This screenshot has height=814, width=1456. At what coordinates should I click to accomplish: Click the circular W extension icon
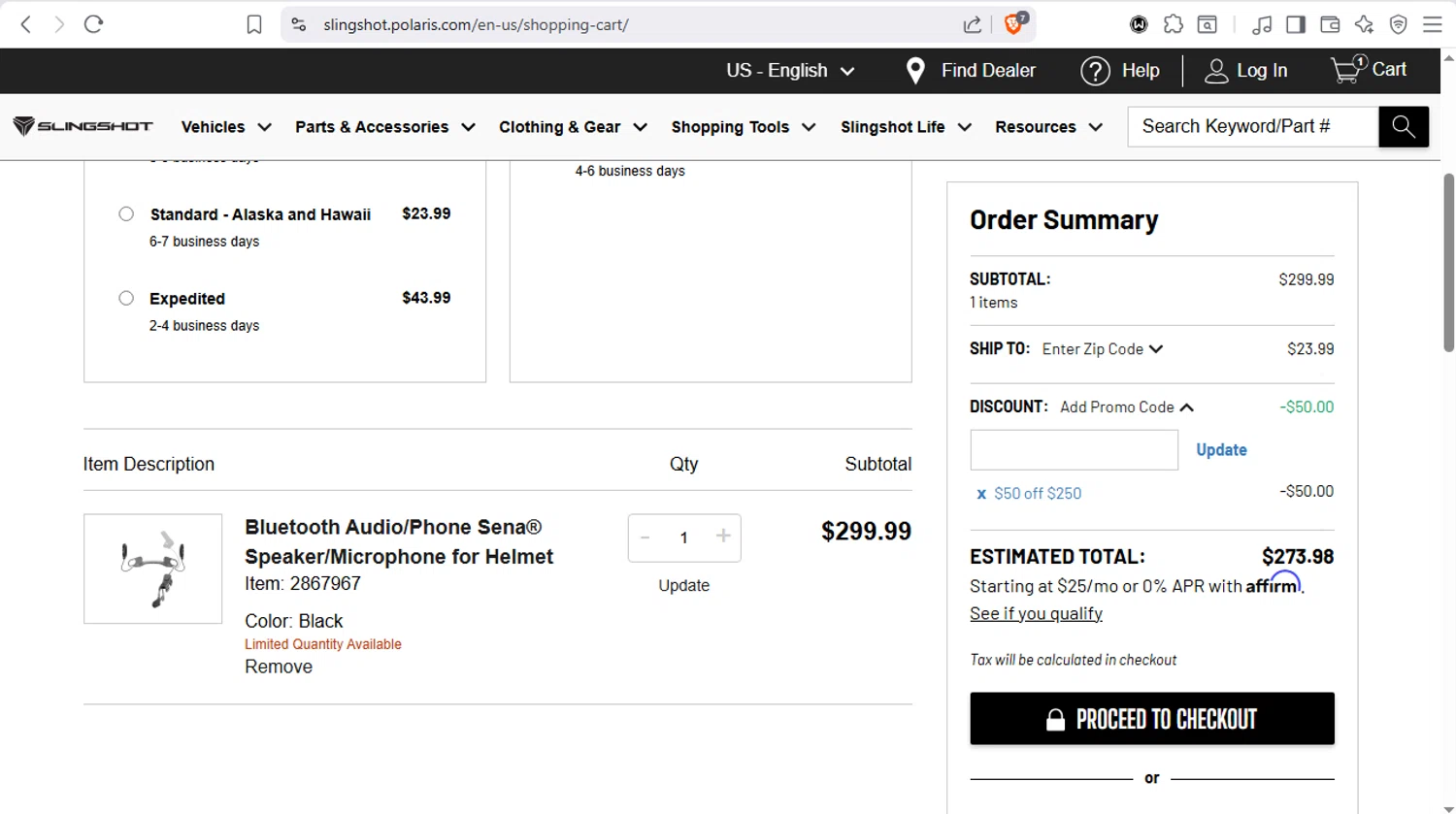(x=1139, y=24)
